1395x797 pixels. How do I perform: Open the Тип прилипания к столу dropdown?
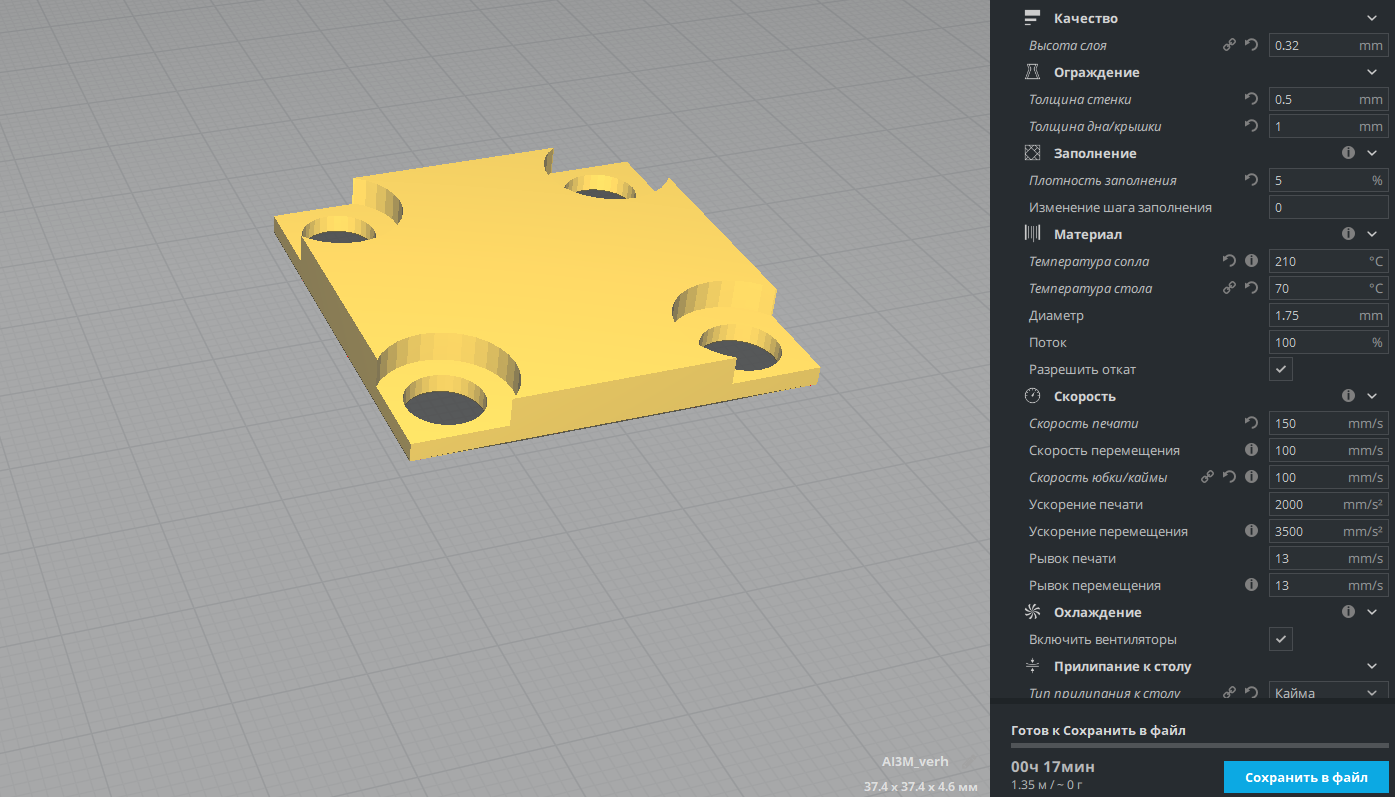pos(1328,693)
